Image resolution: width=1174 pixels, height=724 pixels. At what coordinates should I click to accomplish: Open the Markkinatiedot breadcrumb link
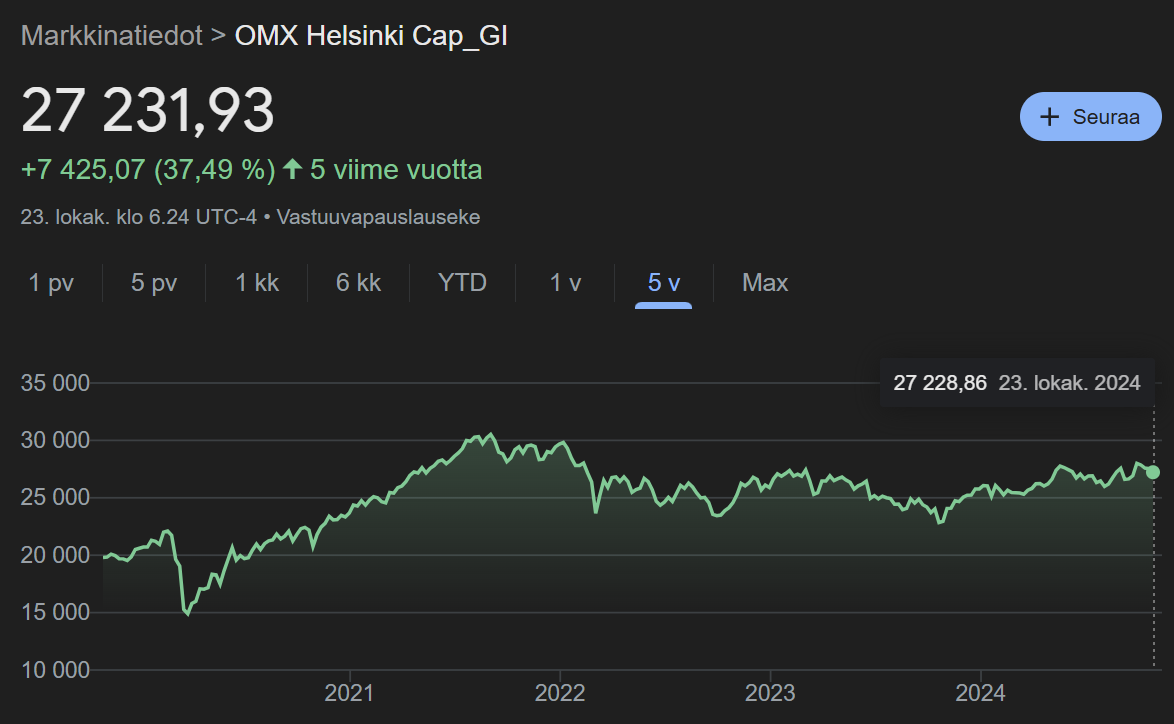coord(112,35)
